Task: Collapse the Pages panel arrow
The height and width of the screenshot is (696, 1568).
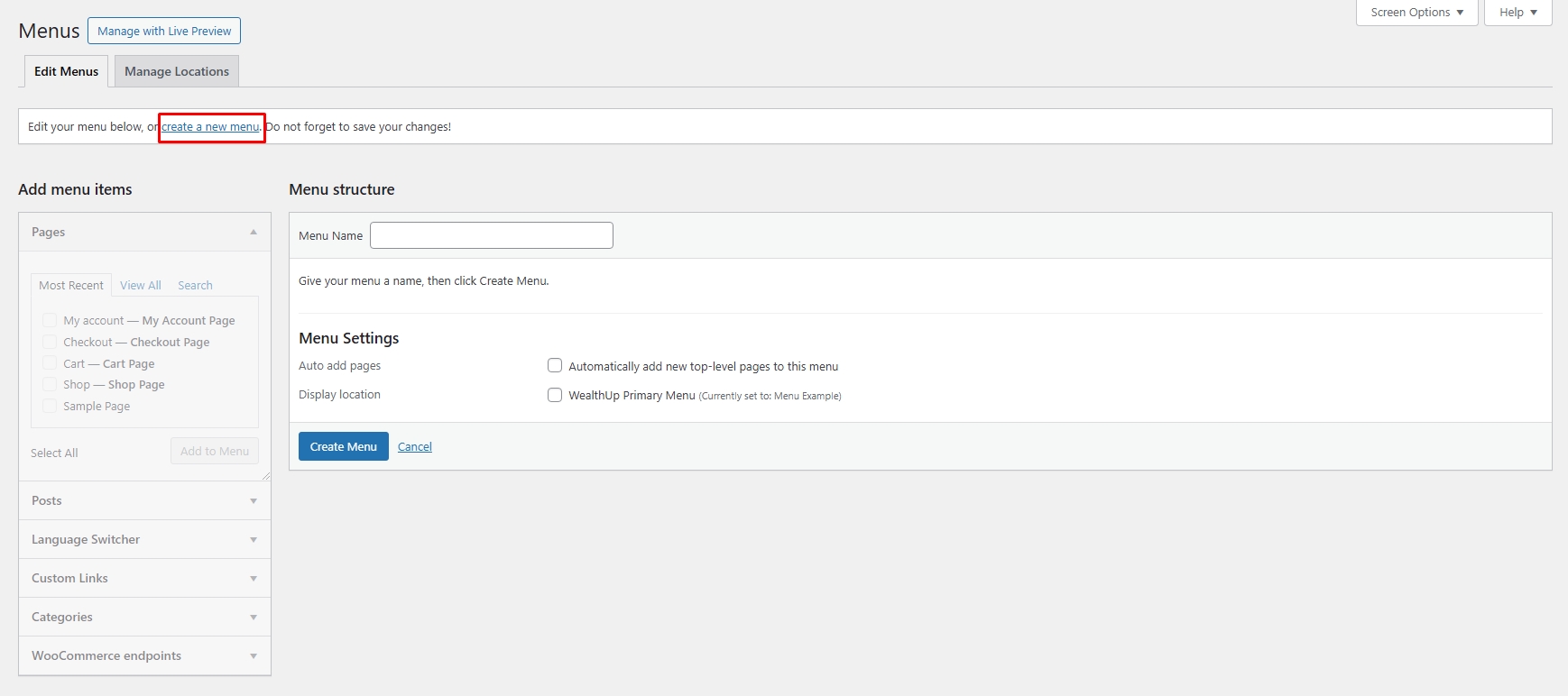Action: (254, 233)
